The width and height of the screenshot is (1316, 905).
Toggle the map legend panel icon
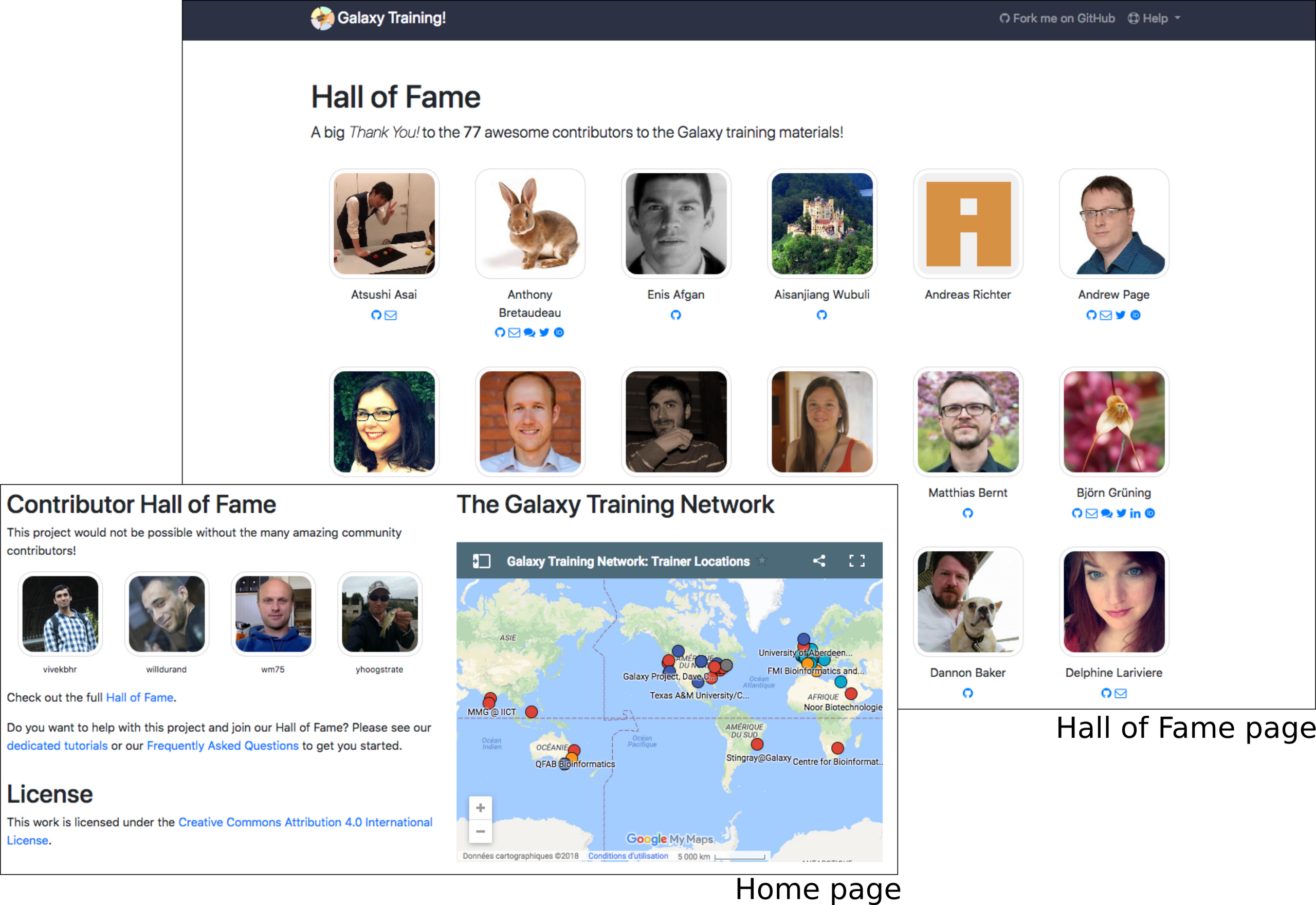point(481,561)
